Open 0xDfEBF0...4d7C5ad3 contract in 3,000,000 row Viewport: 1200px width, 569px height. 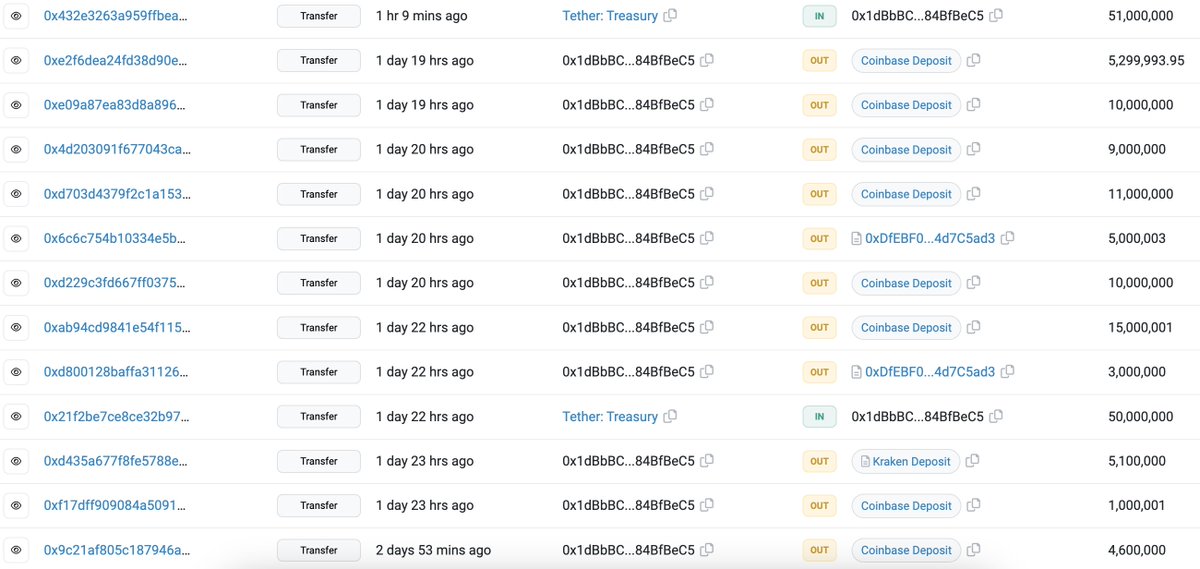pos(929,372)
